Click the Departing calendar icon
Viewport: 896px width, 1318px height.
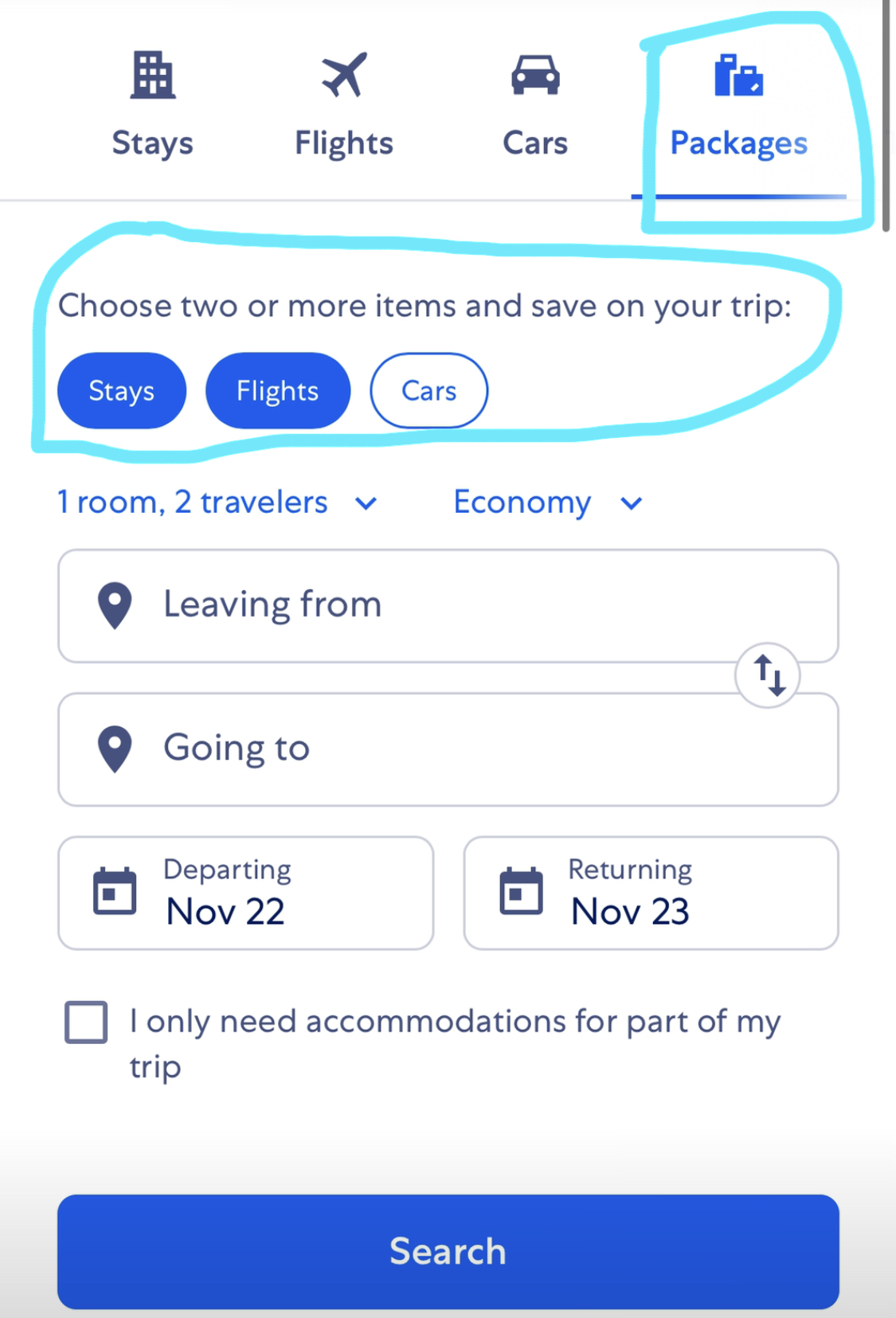(115, 891)
